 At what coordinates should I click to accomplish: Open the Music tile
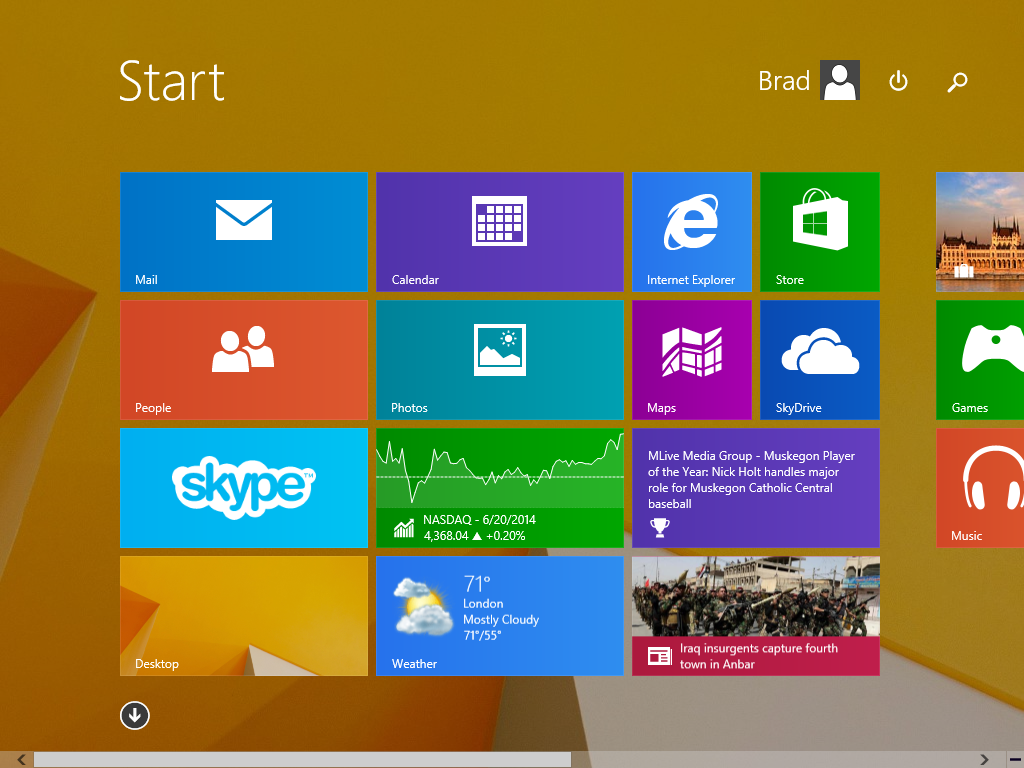point(980,488)
